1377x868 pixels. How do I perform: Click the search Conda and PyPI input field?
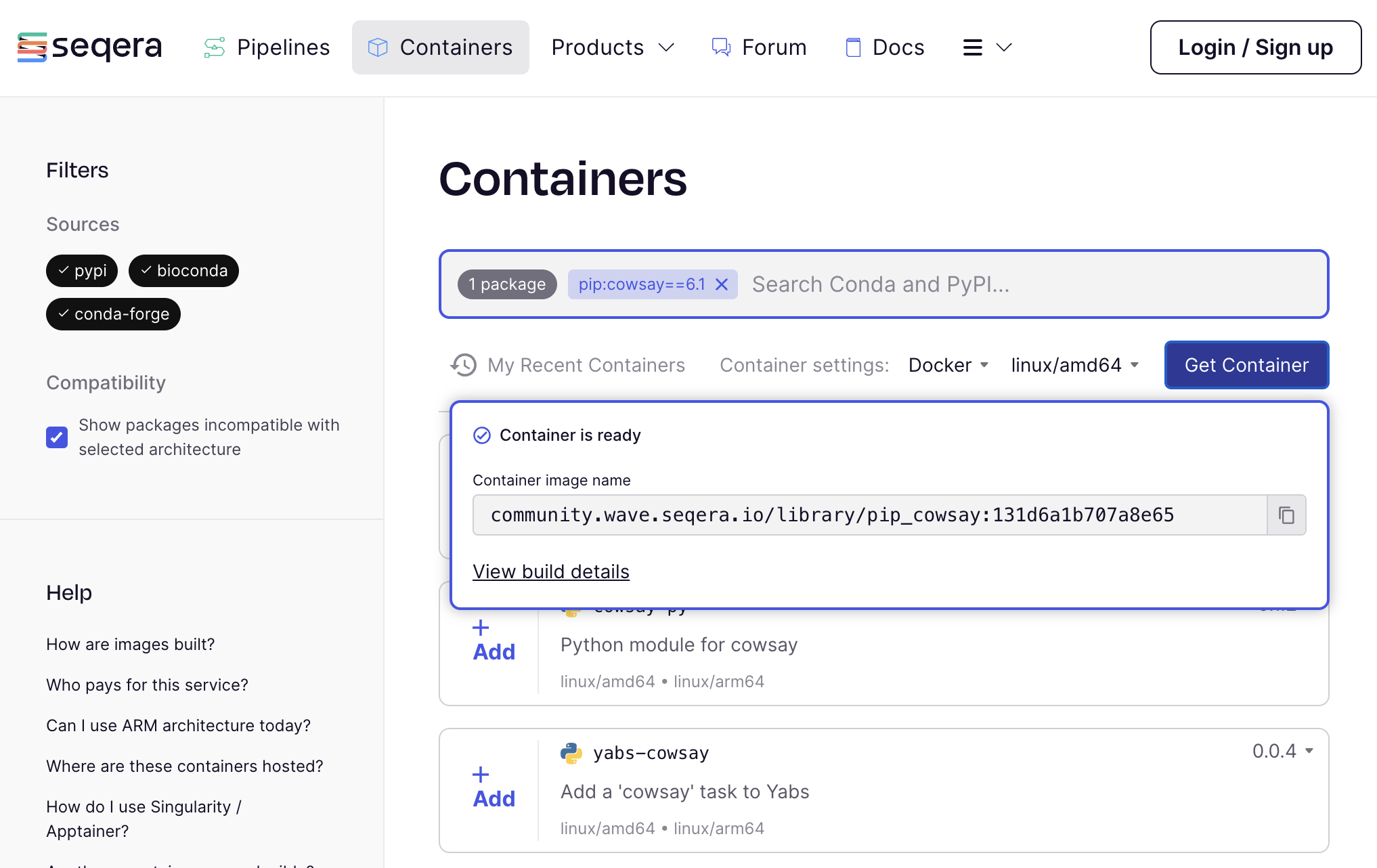tap(1030, 284)
